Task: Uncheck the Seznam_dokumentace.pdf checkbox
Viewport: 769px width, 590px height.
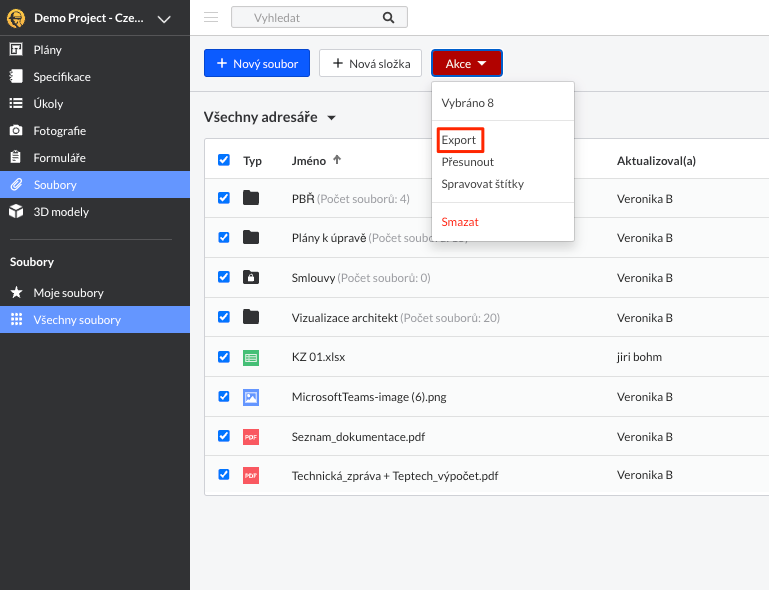Action: [224, 436]
